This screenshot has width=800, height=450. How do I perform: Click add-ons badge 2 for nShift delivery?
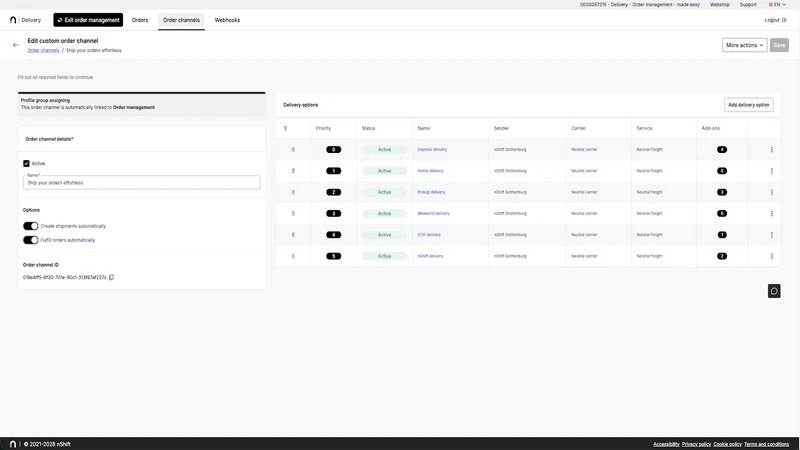pyautogui.click(x=721, y=256)
